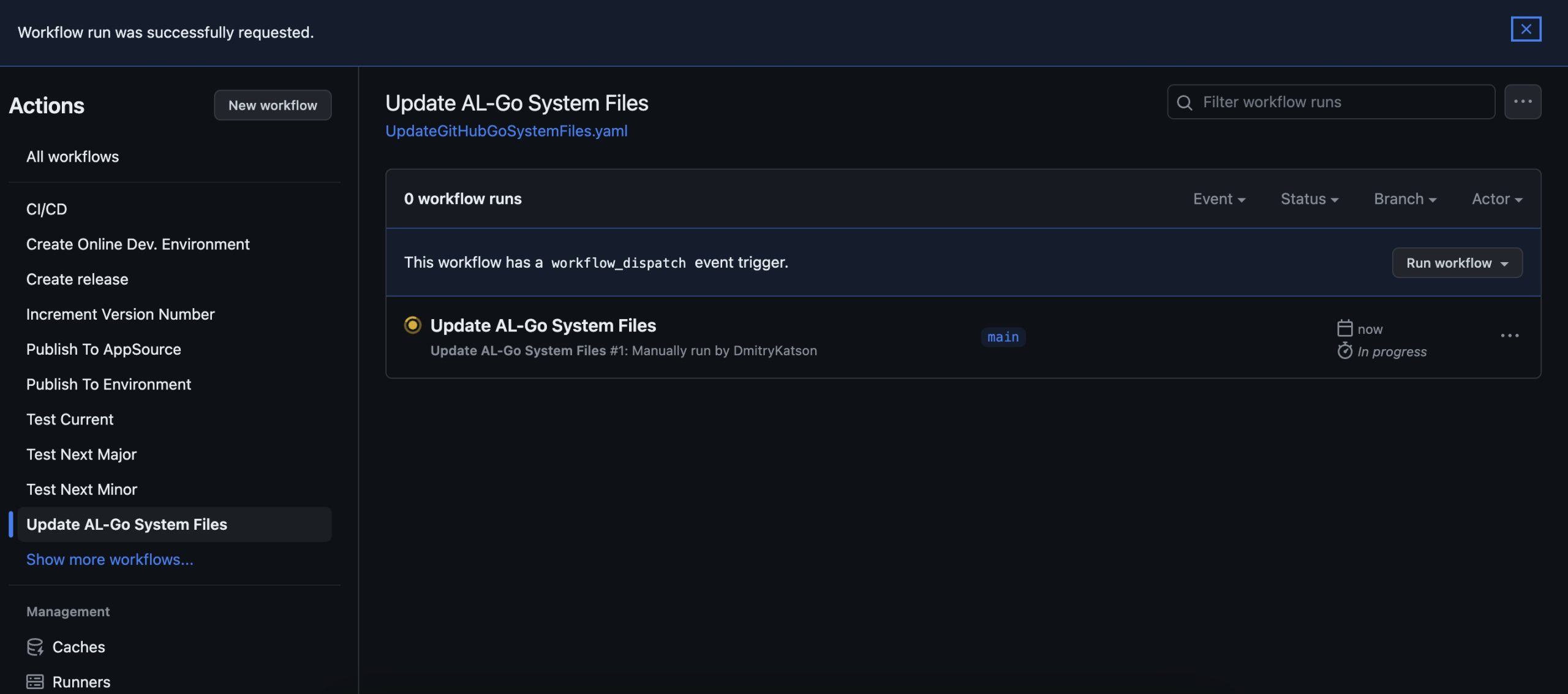Image resolution: width=1568 pixels, height=694 pixels.
Task: Expand the Event filter dropdown
Action: (x=1218, y=199)
